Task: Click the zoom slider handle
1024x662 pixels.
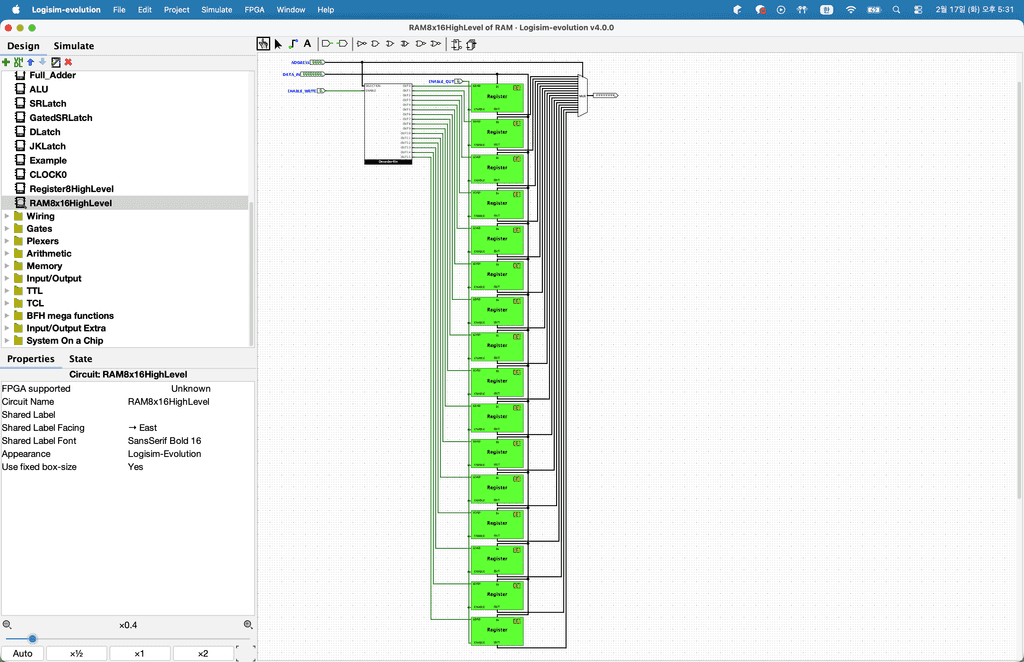Action: [x=32, y=638]
